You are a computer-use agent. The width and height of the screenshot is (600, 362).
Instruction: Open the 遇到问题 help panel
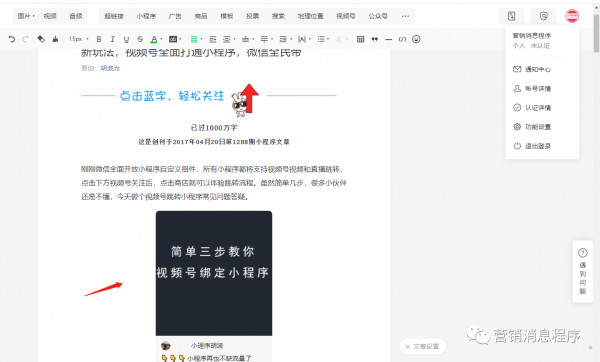pyautogui.click(x=582, y=271)
